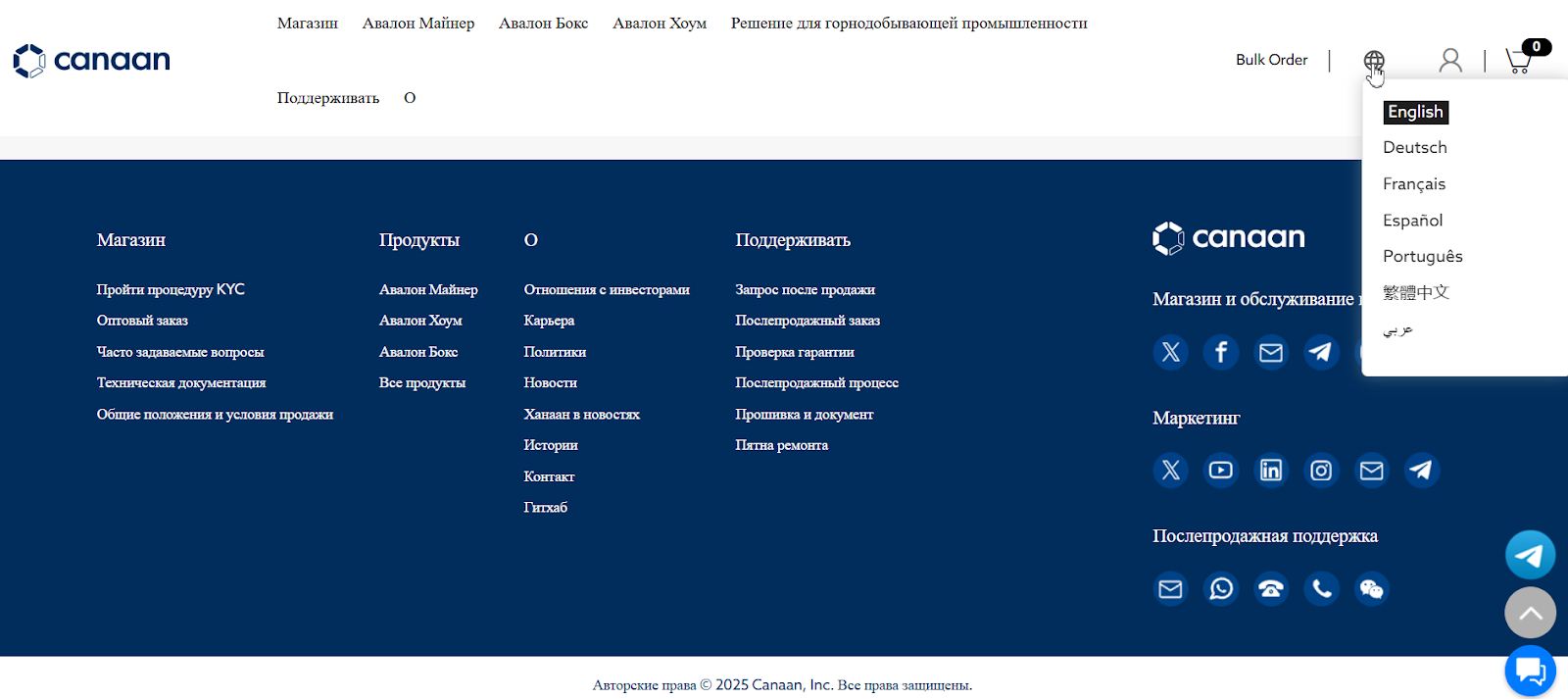The width and height of the screenshot is (1568, 699).
Task: Open Пройти процедуру KYC link
Action: pos(171,289)
